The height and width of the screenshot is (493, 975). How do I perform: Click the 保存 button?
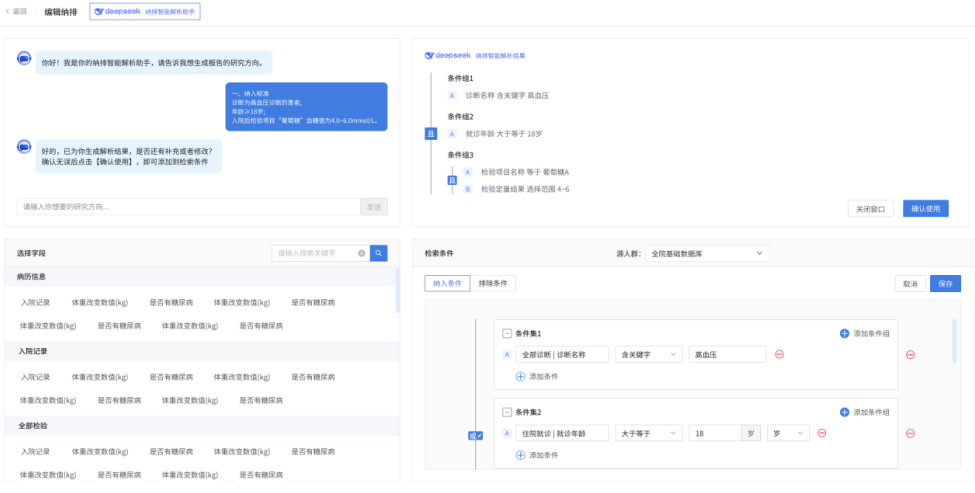(945, 284)
